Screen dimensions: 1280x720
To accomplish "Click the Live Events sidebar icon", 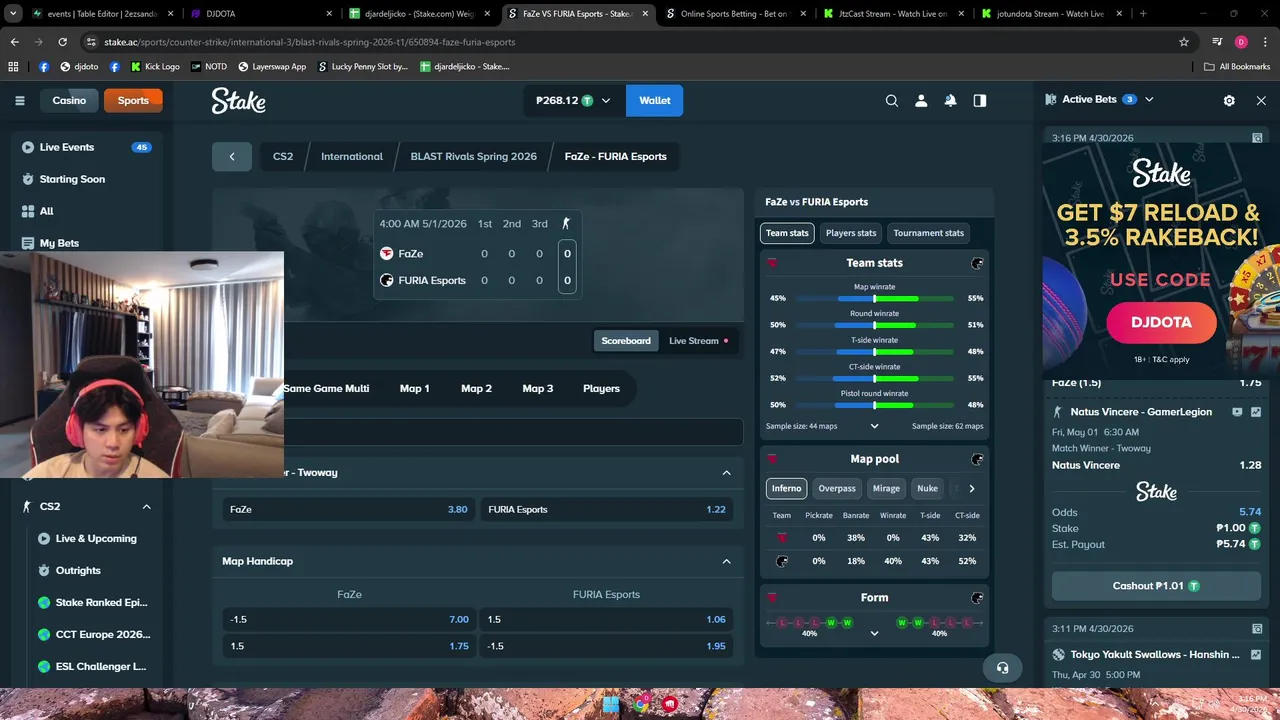I will [28, 147].
